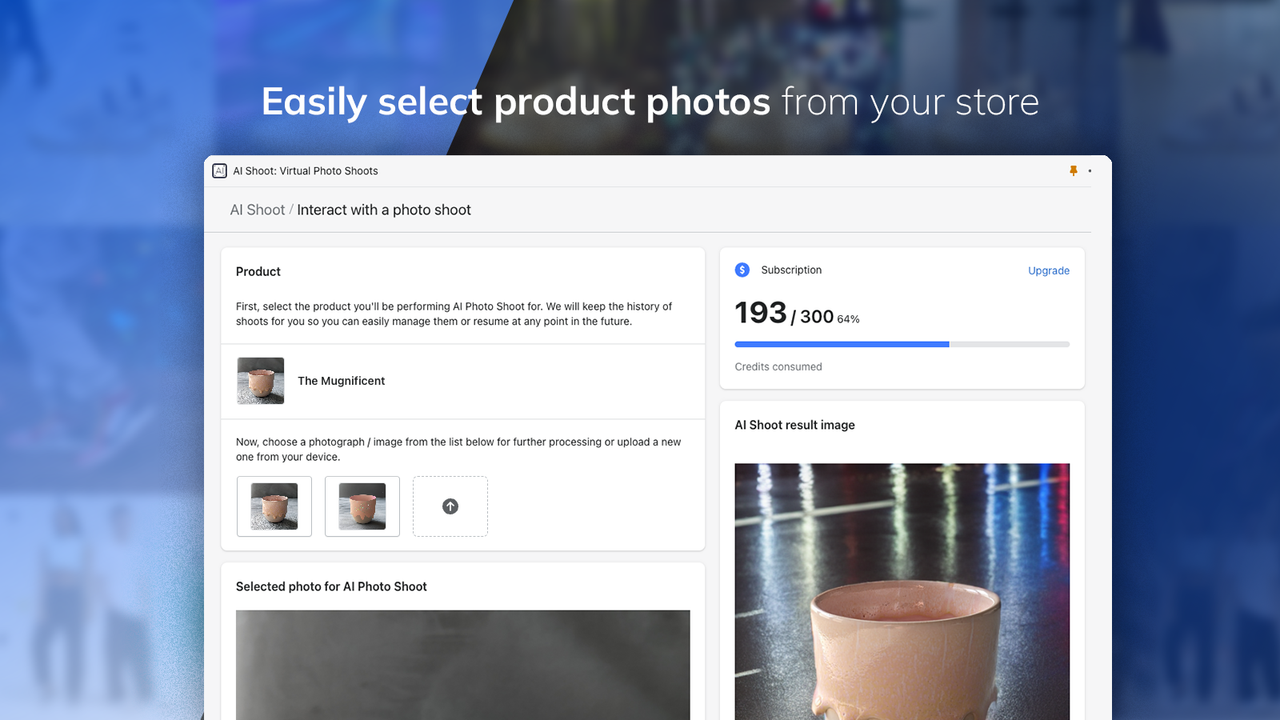Click The Mugnificent product name
The width and height of the screenshot is (1280, 720).
(x=341, y=380)
